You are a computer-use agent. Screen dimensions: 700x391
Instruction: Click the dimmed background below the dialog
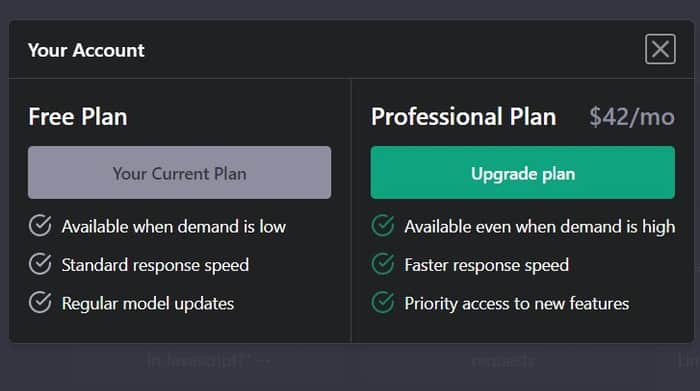pyautogui.click(x=350, y=368)
